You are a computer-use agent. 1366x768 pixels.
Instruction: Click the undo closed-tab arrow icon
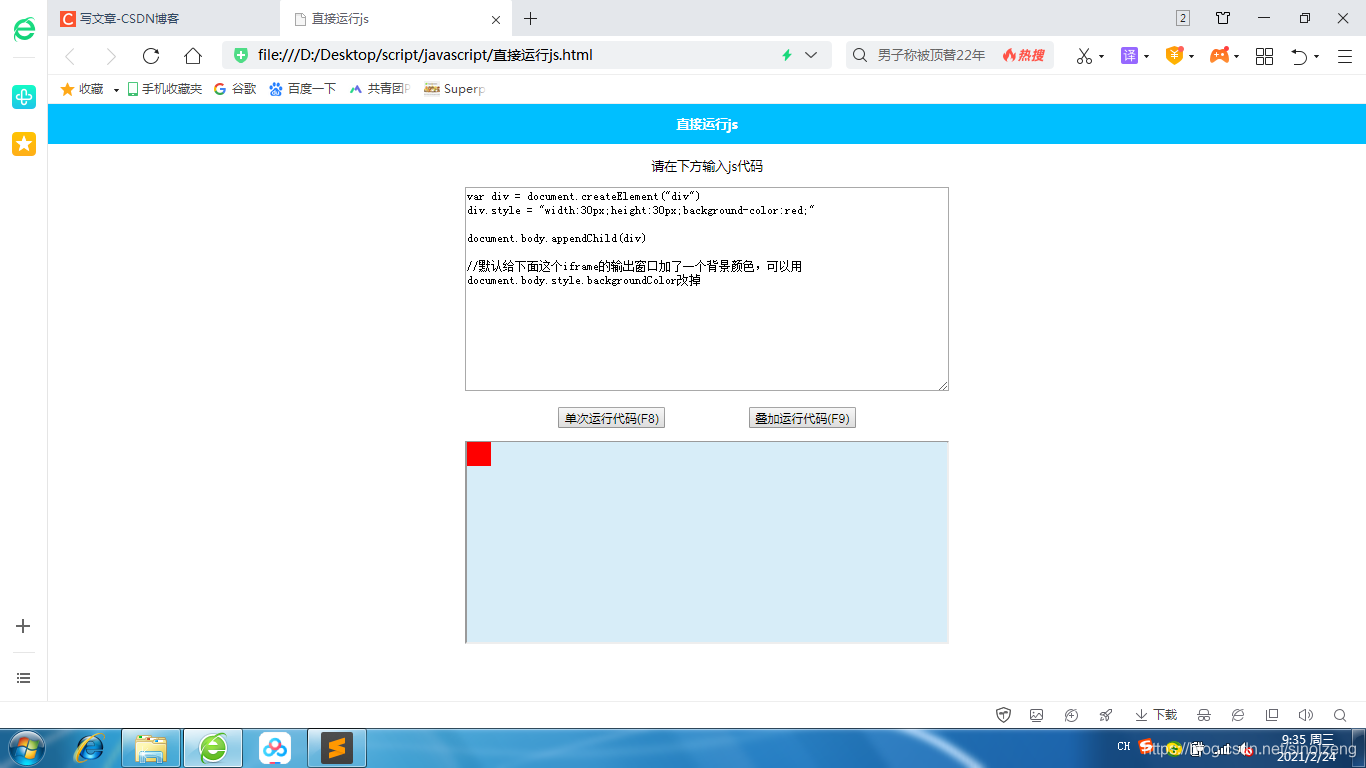point(1299,56)
